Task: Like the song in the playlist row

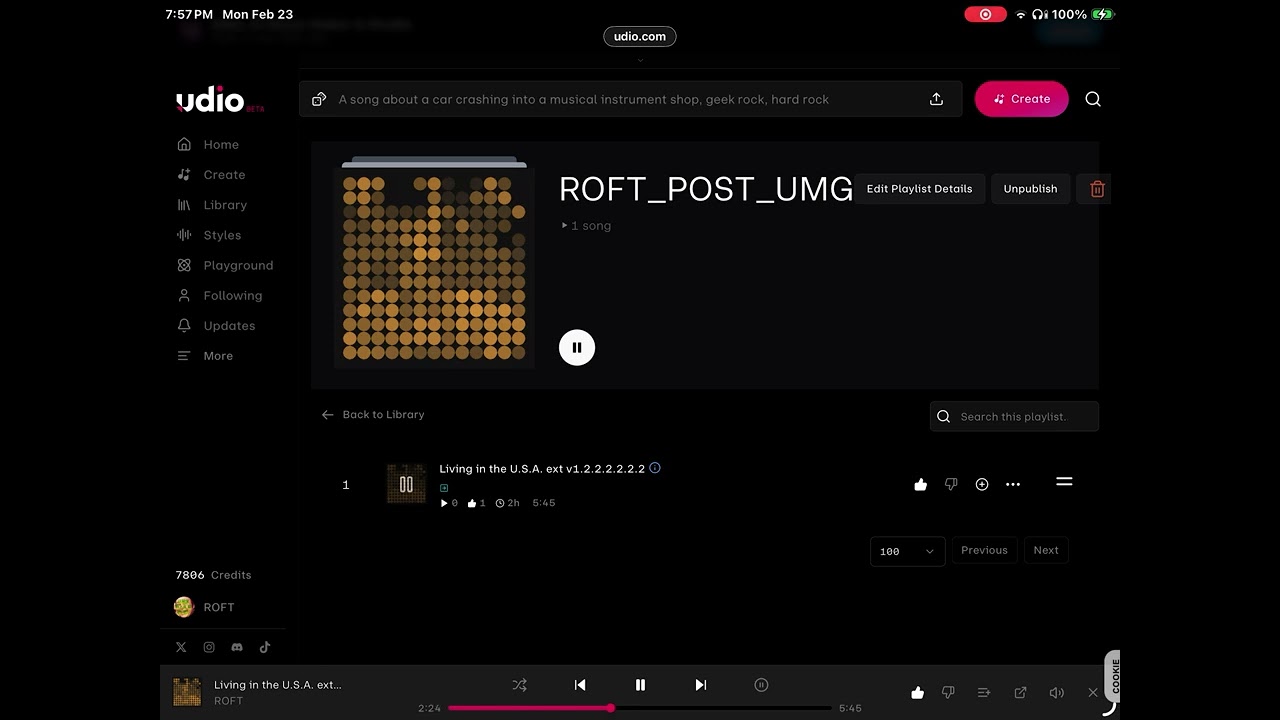Action: [x=921, y=484]
